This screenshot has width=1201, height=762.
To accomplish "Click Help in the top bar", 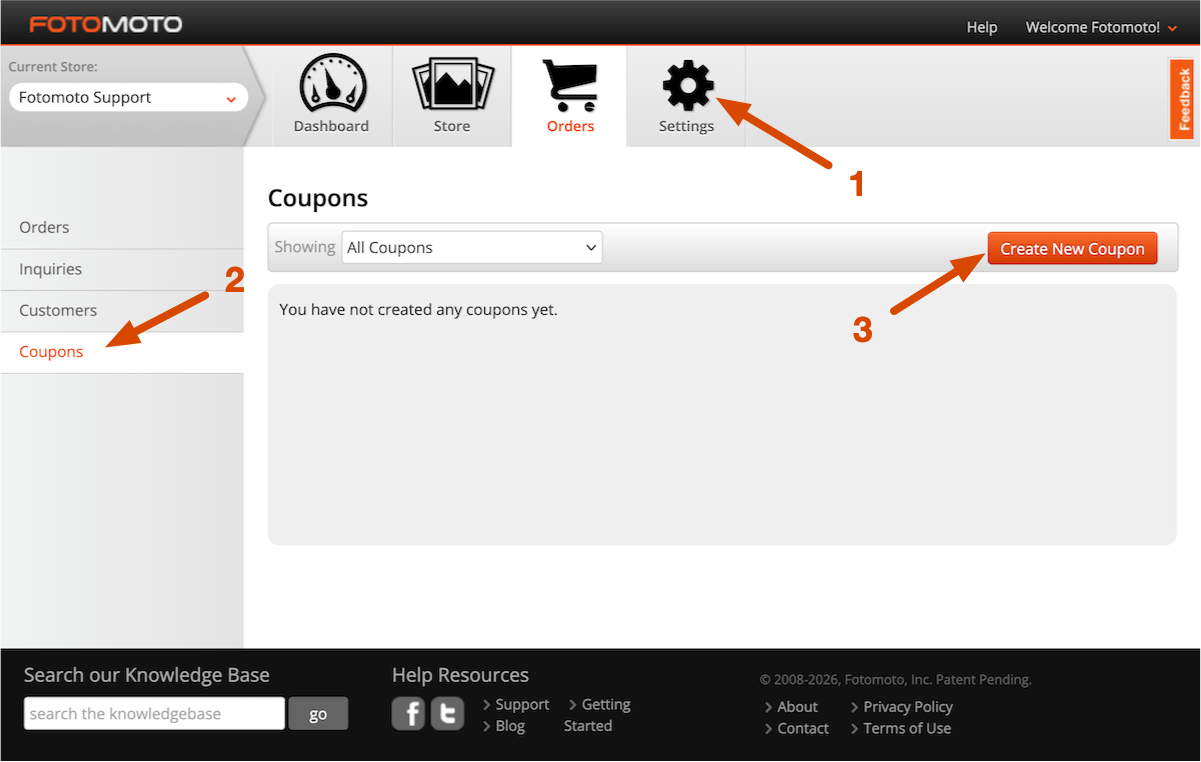I will (982, 27).
